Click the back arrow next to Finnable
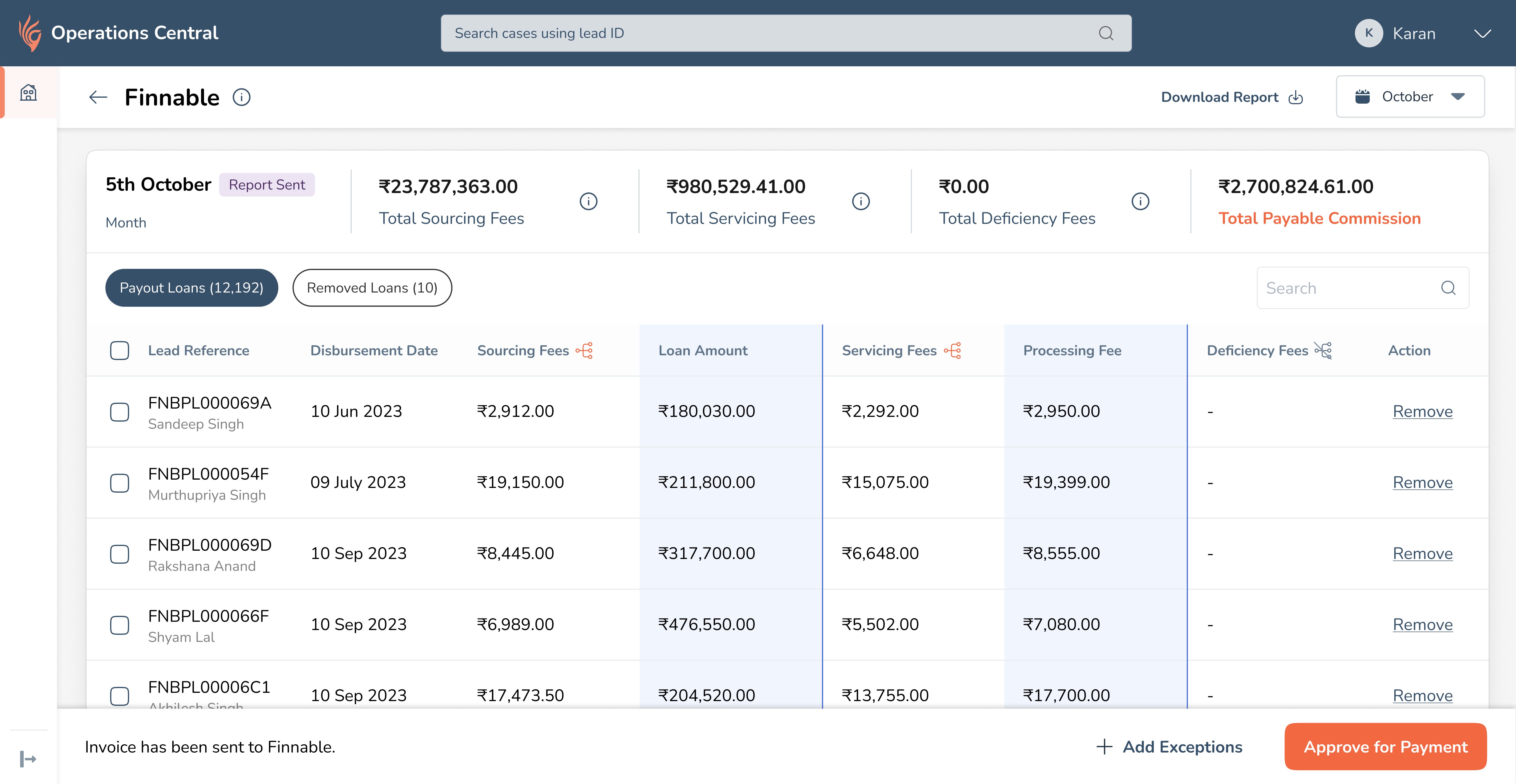This screenshot has height=784, width=1516. [98, 97]
